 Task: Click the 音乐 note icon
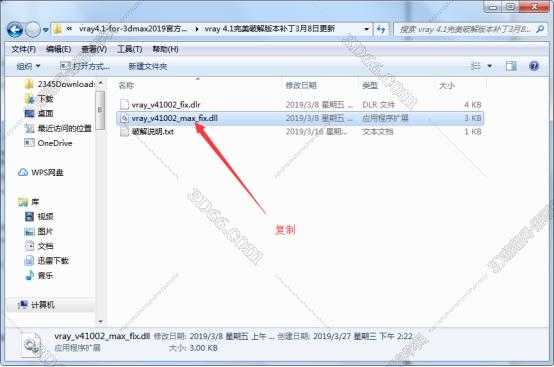coord(30,276)
